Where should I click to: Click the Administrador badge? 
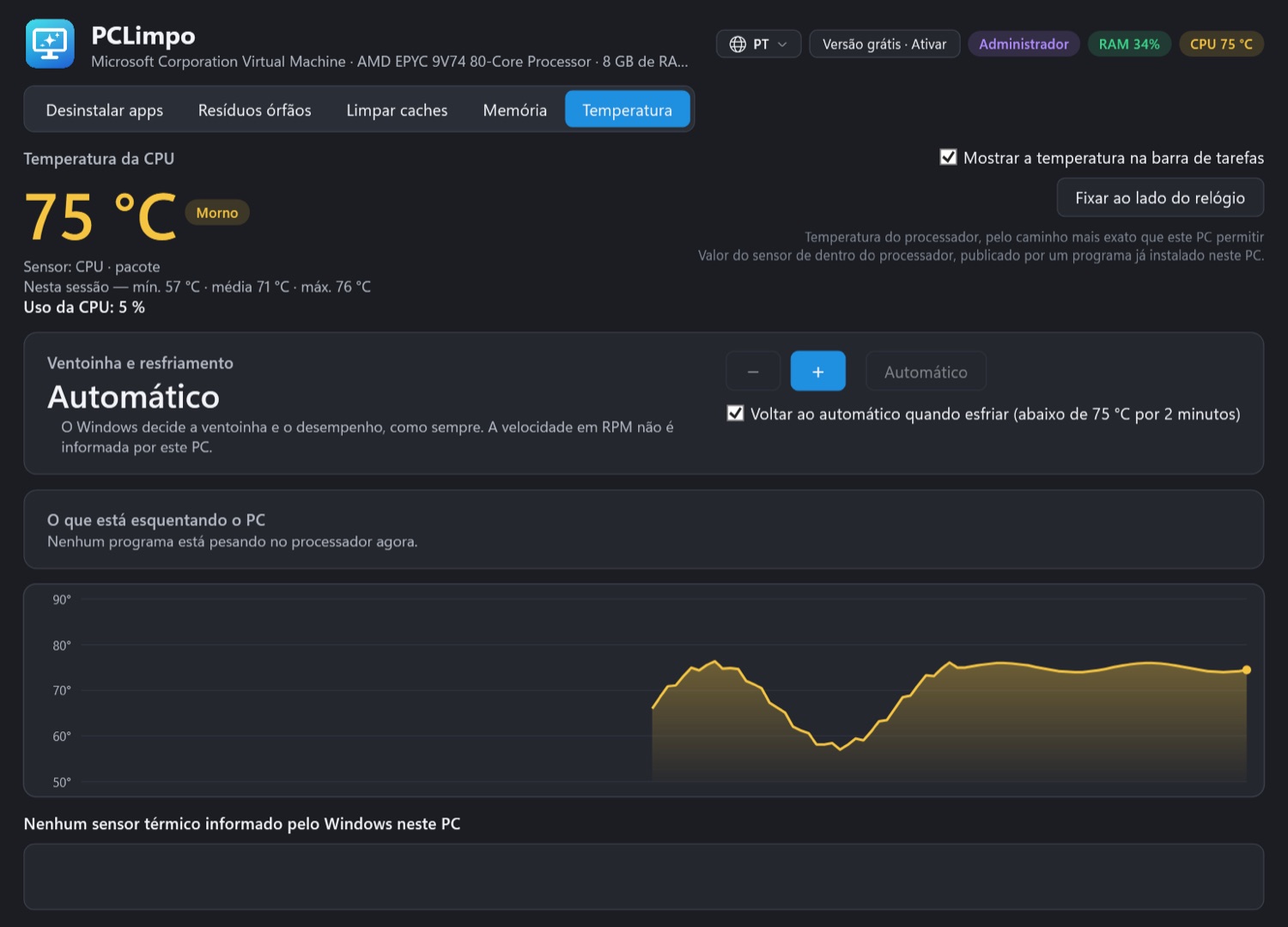pyautogui.click(x=1024, y=44)
